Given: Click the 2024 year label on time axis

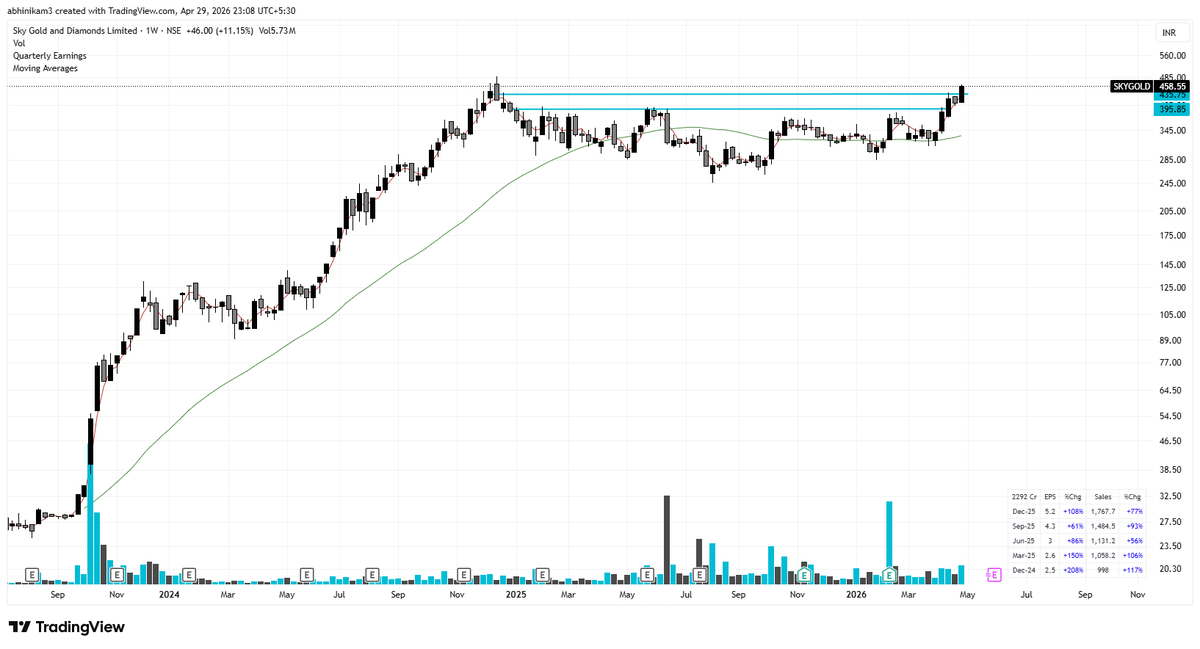Looking at the screenshot, I should point(169,594).
